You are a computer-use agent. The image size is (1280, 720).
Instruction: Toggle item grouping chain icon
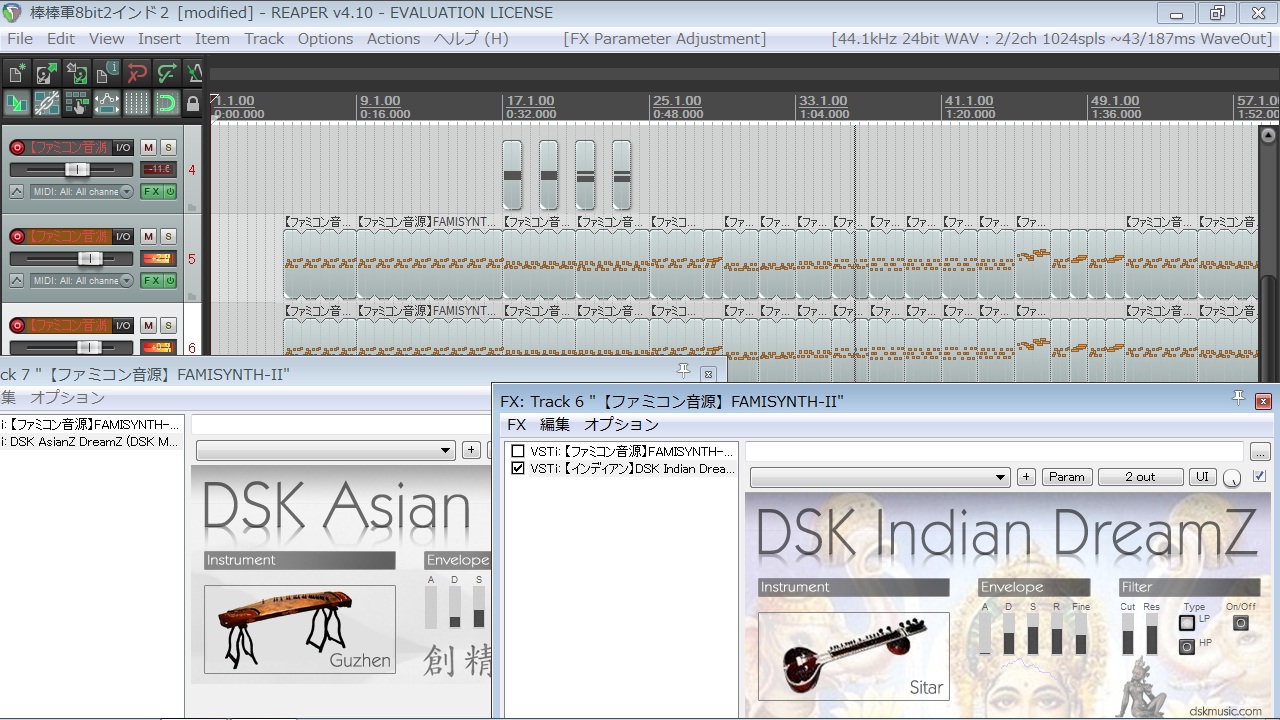47,103
